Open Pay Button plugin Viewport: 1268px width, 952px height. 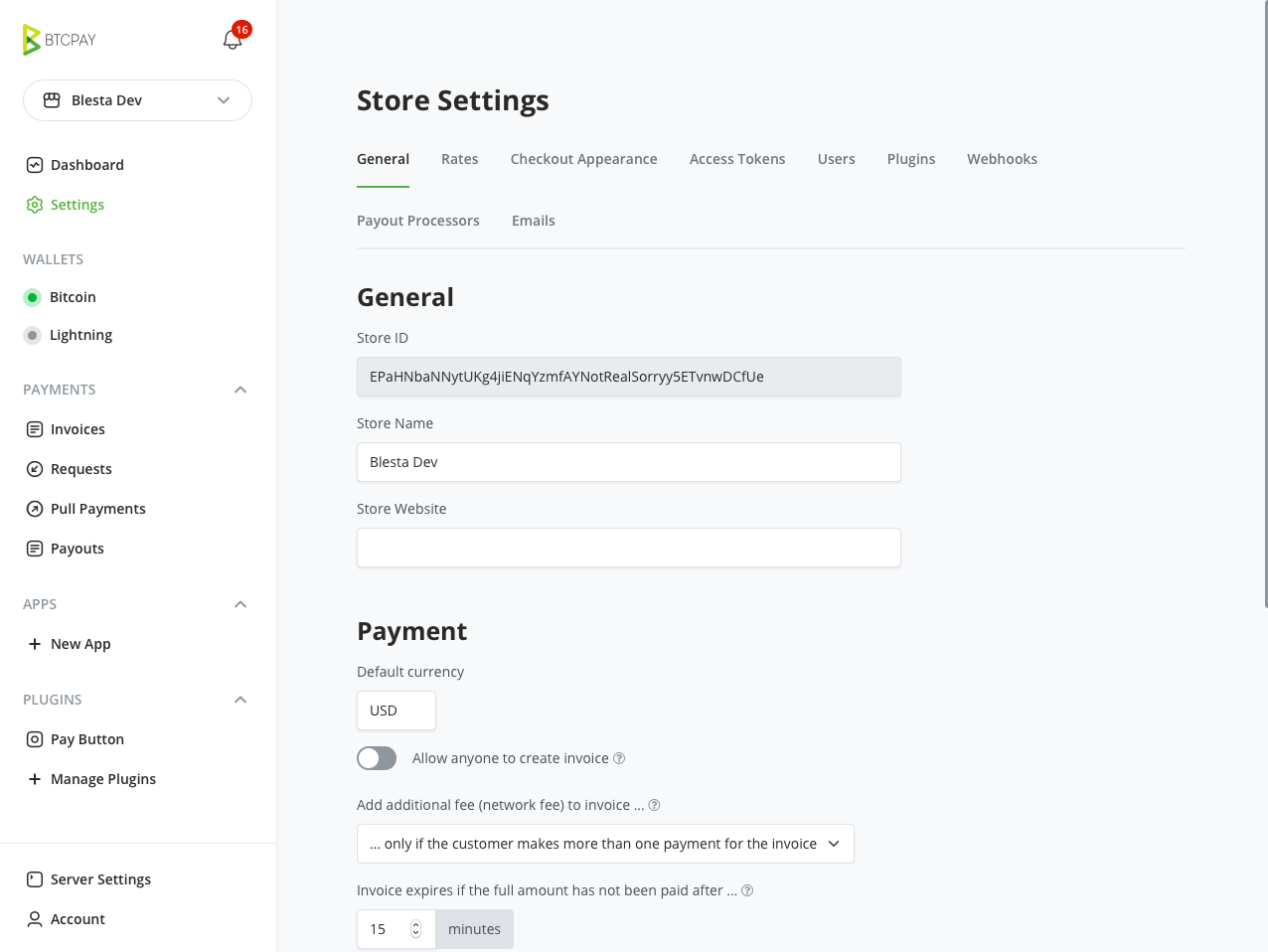86,739
